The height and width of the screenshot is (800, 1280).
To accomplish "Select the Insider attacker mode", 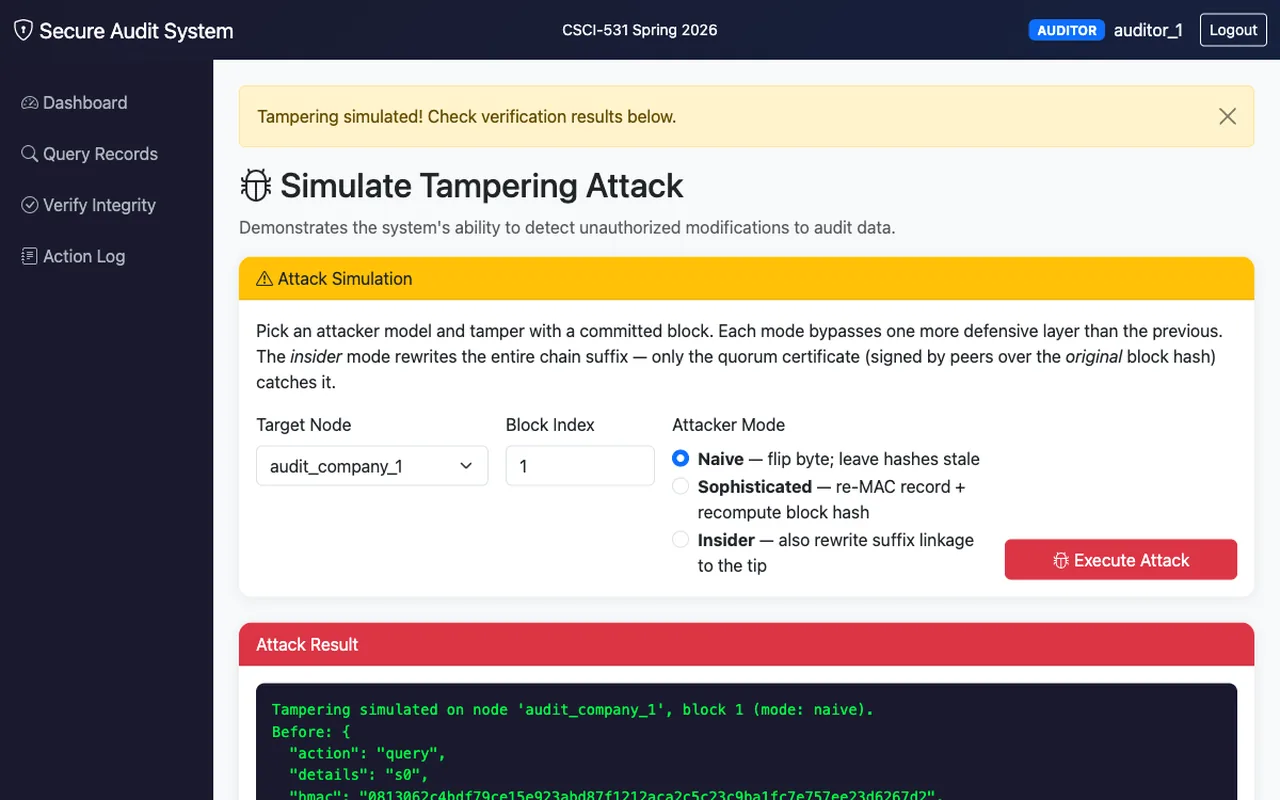I will [x=680, y=540].
